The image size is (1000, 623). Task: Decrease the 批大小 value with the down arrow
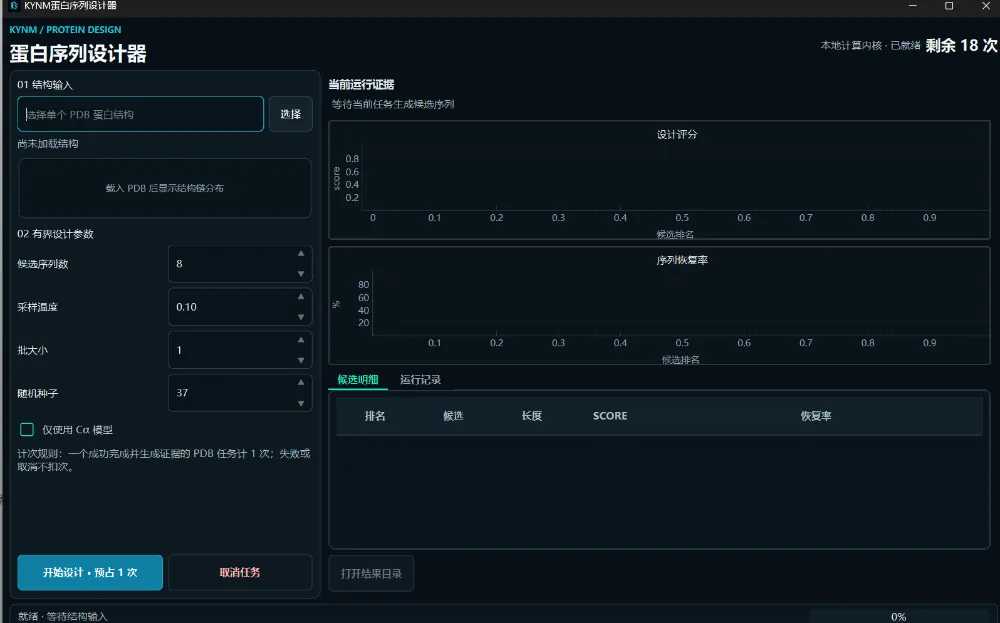tap(301, 360)
